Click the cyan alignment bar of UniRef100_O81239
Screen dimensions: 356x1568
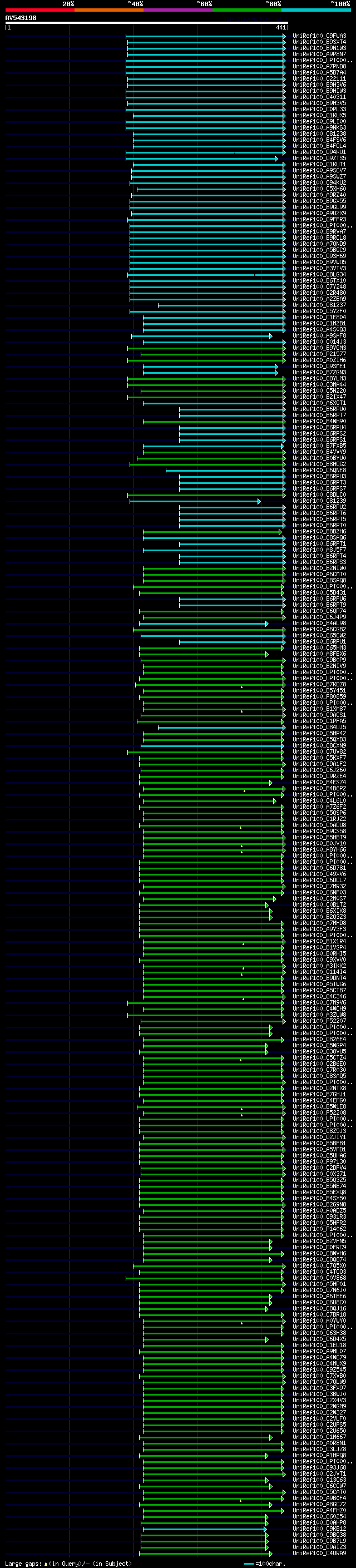(195, 501)
